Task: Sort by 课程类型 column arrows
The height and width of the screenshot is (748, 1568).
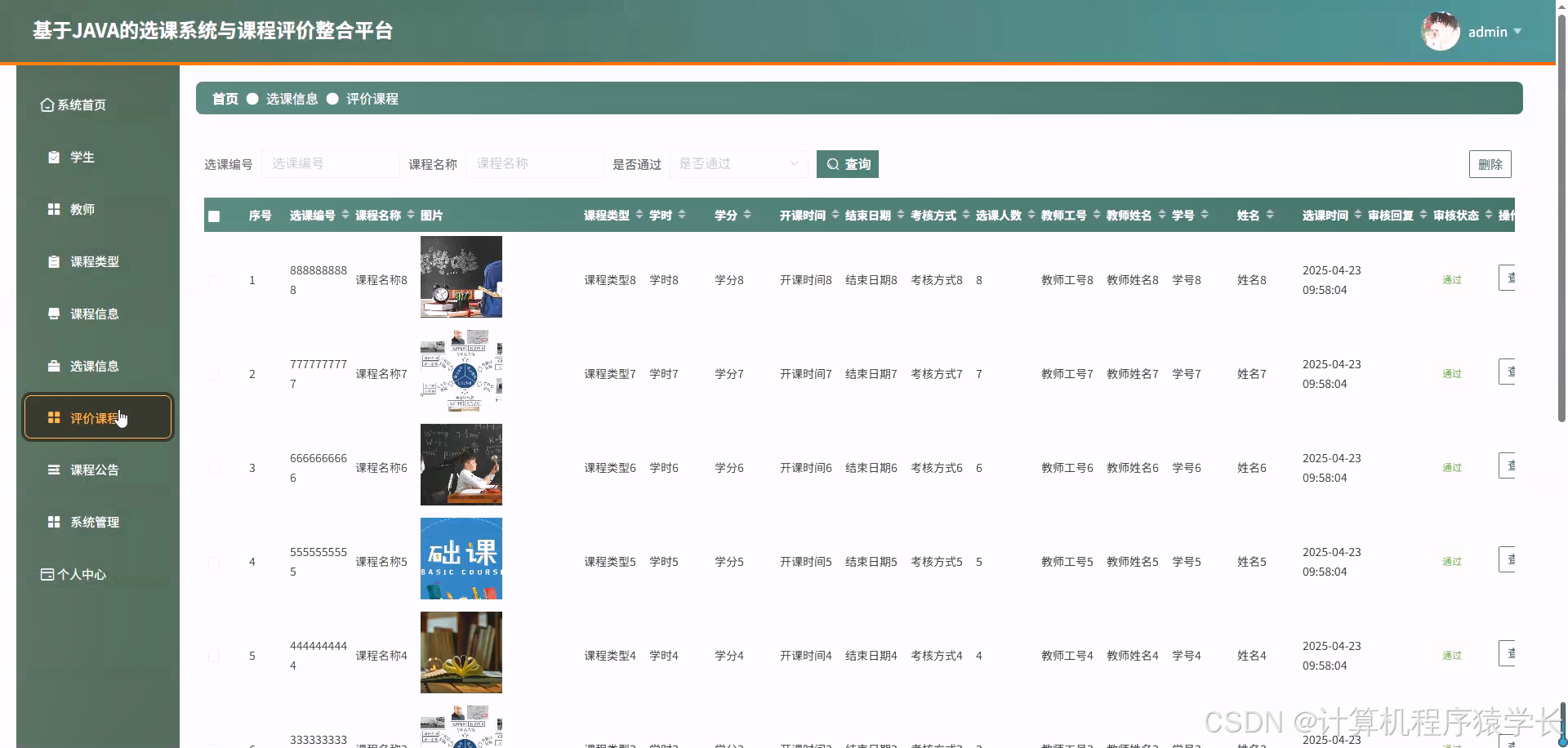Action: tap(639, 215)
